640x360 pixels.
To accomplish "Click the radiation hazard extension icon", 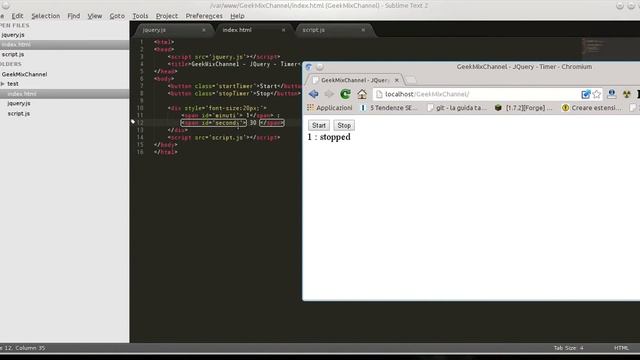I will (627, 95).
